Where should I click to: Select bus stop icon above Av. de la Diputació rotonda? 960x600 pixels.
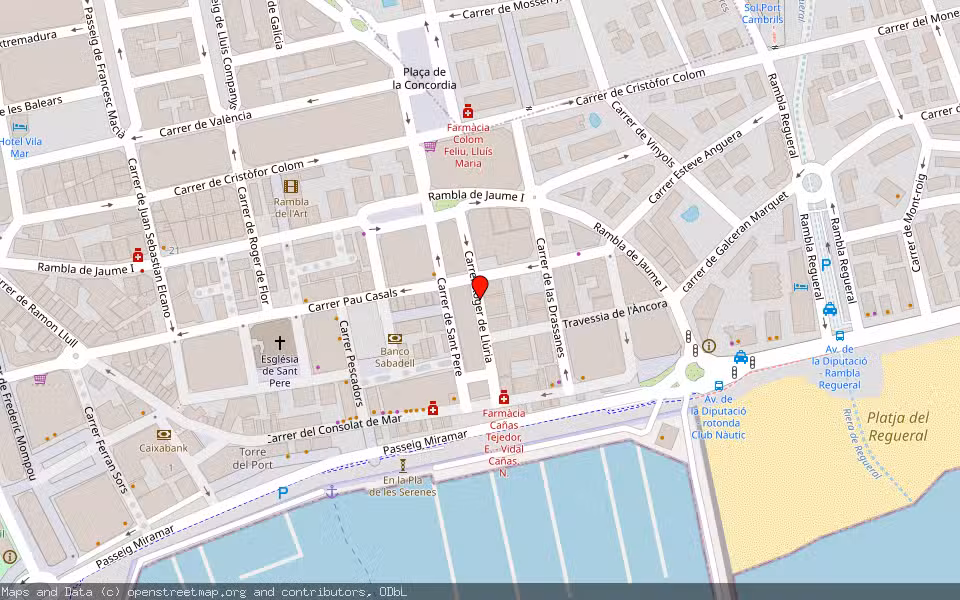pyautogui.click(x=719, y=386)
